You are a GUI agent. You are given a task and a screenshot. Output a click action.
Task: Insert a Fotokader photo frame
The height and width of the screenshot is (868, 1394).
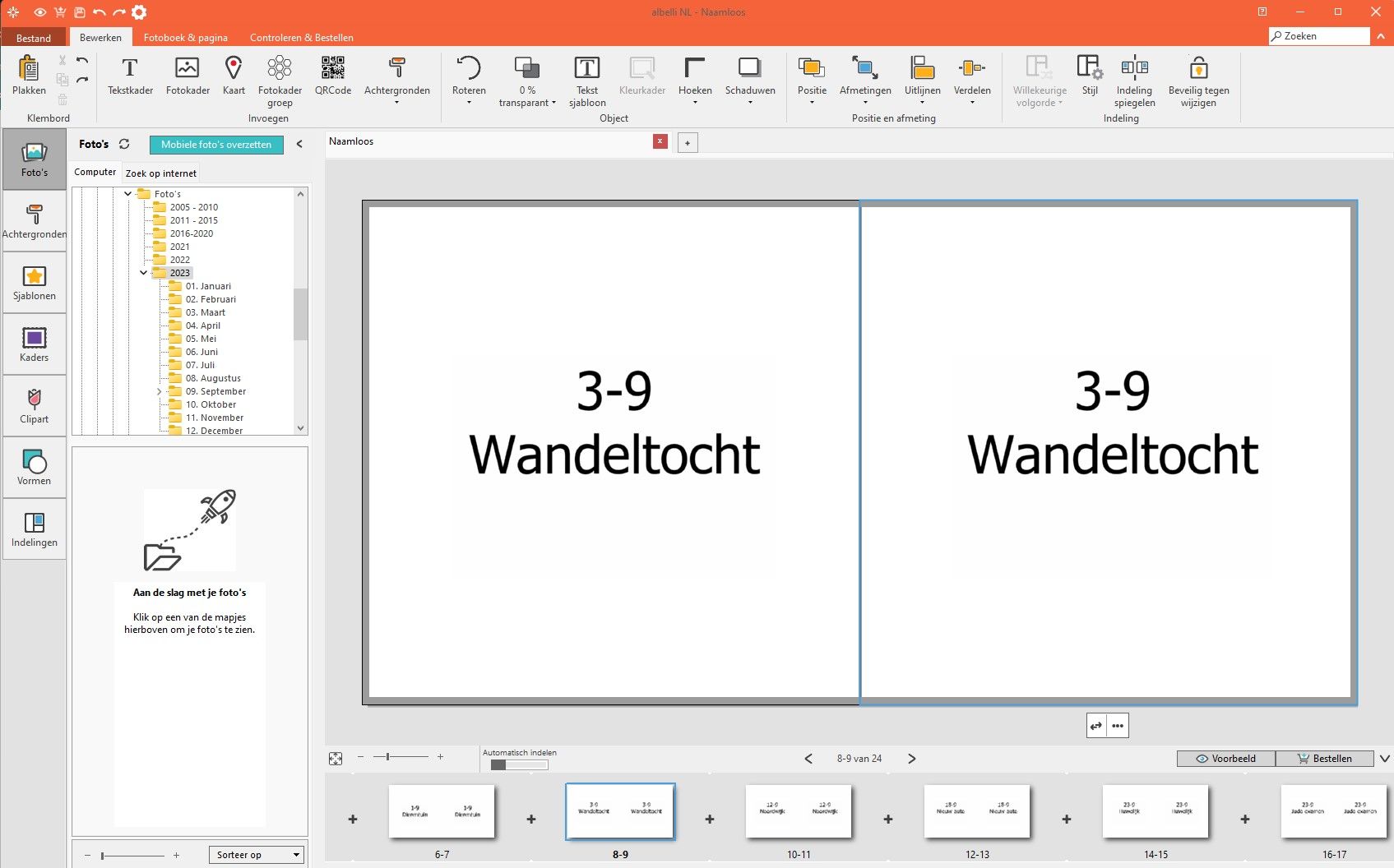tap(188, 76)
